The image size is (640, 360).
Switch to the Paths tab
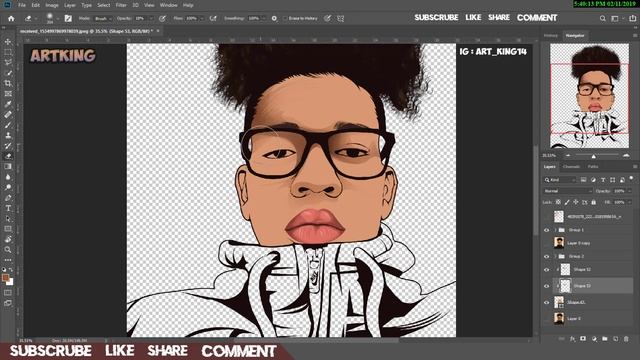(593, 167)
